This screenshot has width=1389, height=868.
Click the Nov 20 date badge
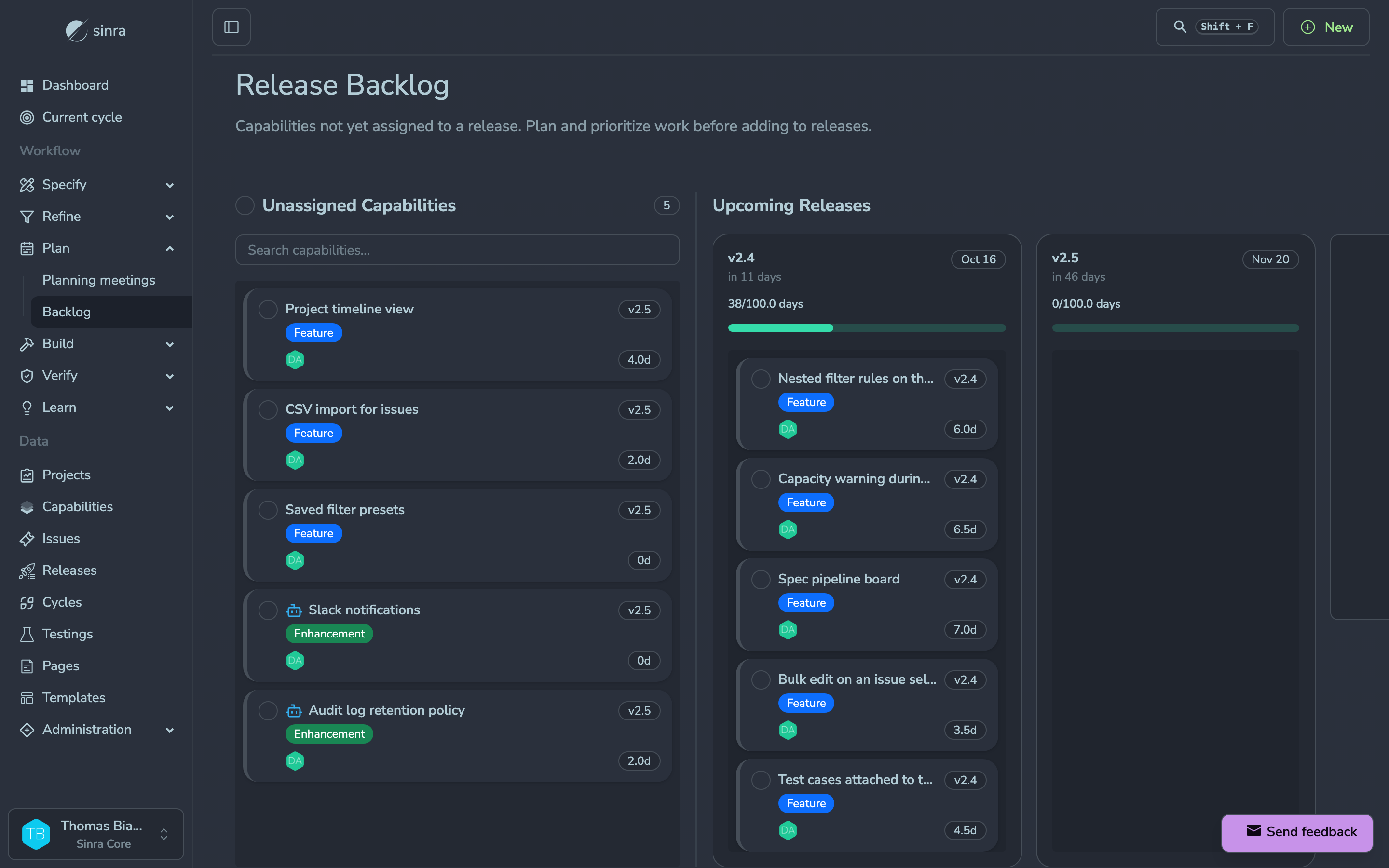pos(1270,259)
